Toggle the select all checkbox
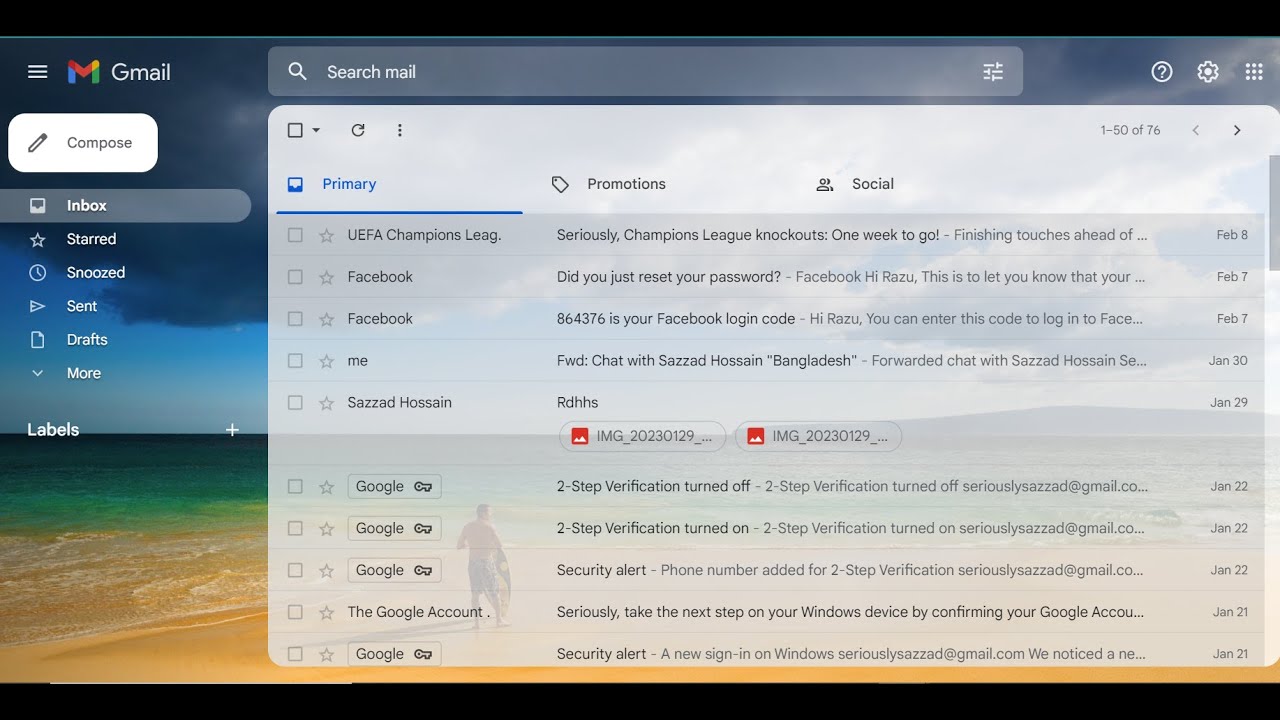The image size is (1280, 720). 295,130
